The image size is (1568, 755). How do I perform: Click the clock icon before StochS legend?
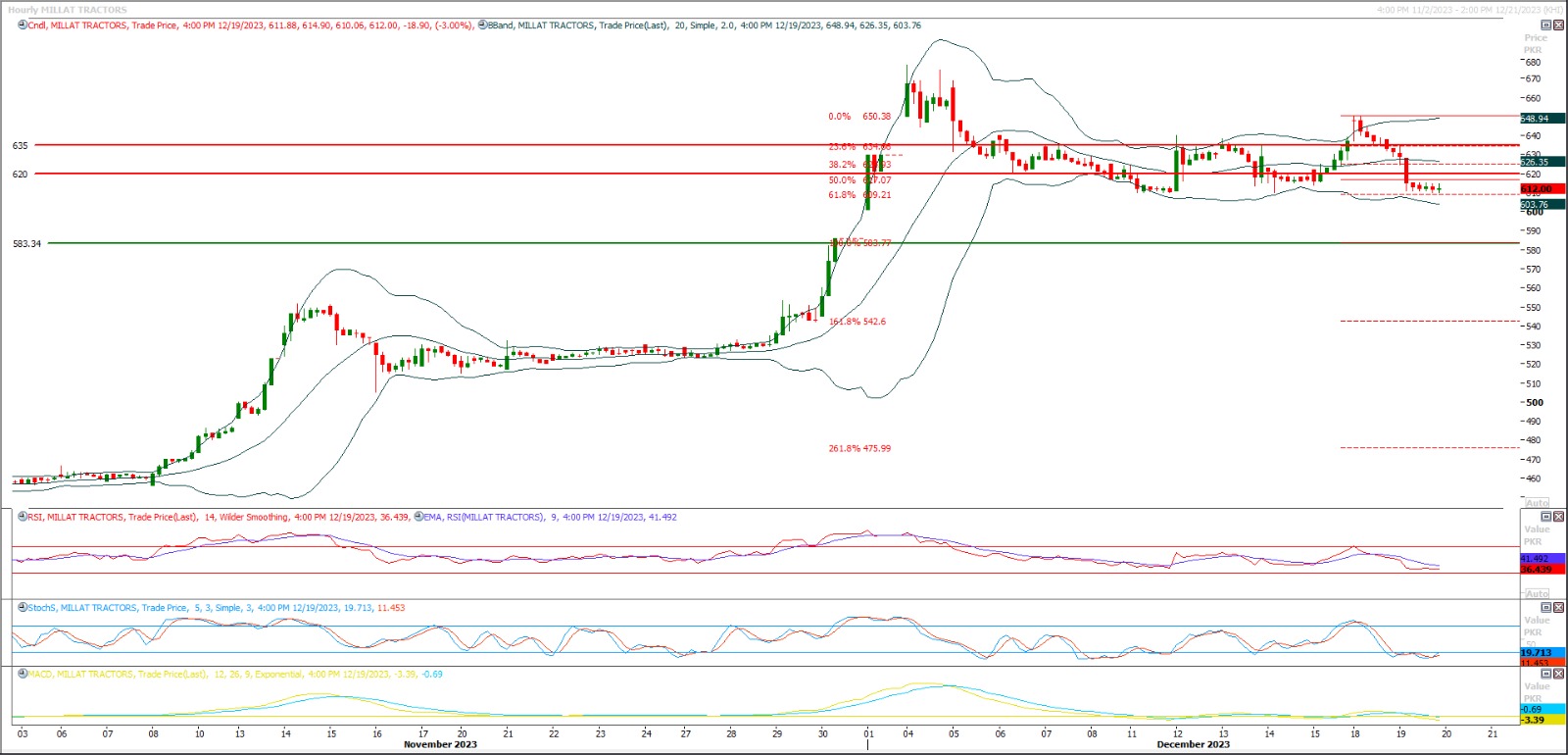[x=22, y=608]
